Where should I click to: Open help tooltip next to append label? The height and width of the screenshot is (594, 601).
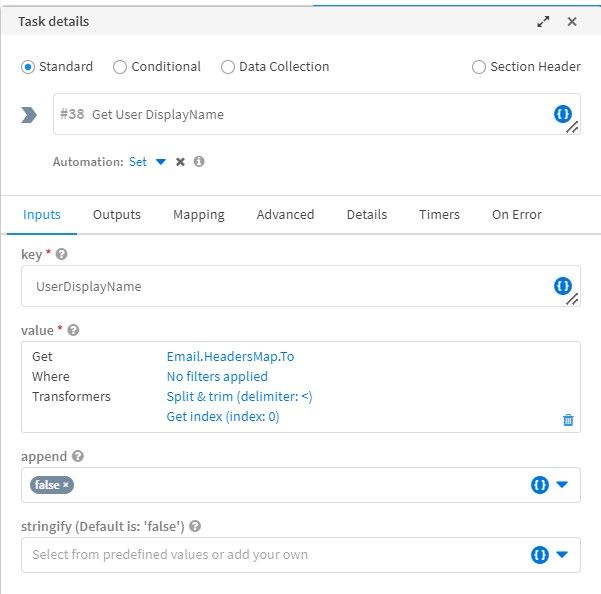click(78, 456)
